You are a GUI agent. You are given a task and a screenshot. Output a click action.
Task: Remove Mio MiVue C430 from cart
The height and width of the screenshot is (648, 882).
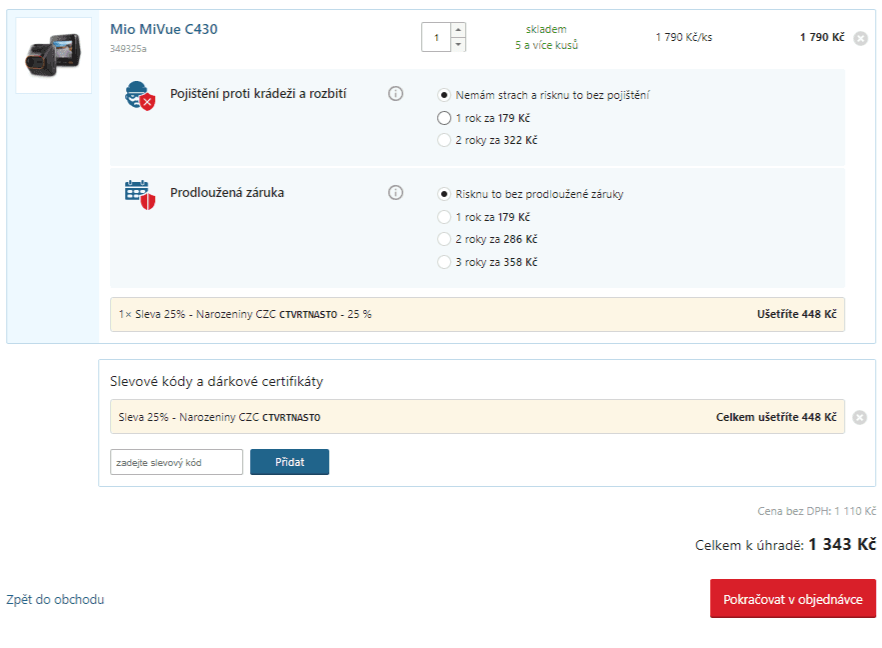pyautogui.click(x=860, y=38)
